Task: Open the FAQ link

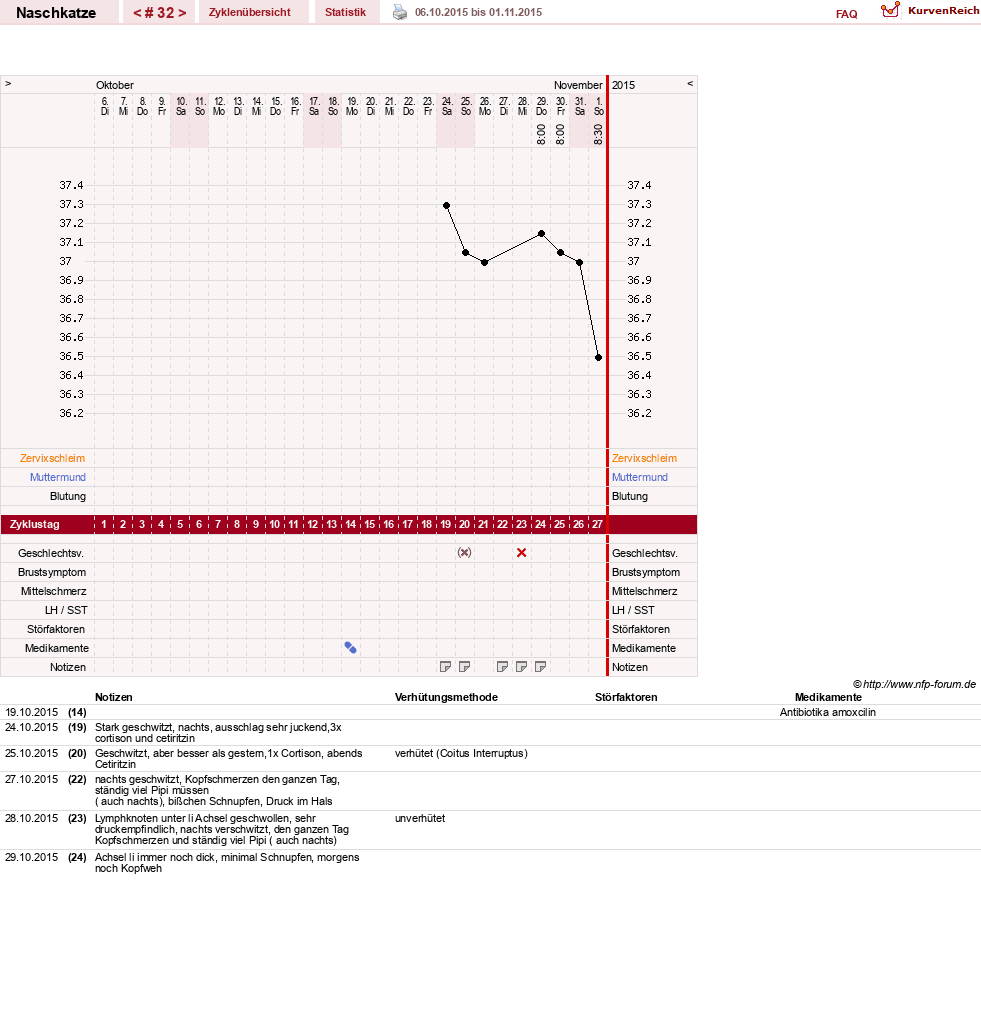Action: point(846,14)
